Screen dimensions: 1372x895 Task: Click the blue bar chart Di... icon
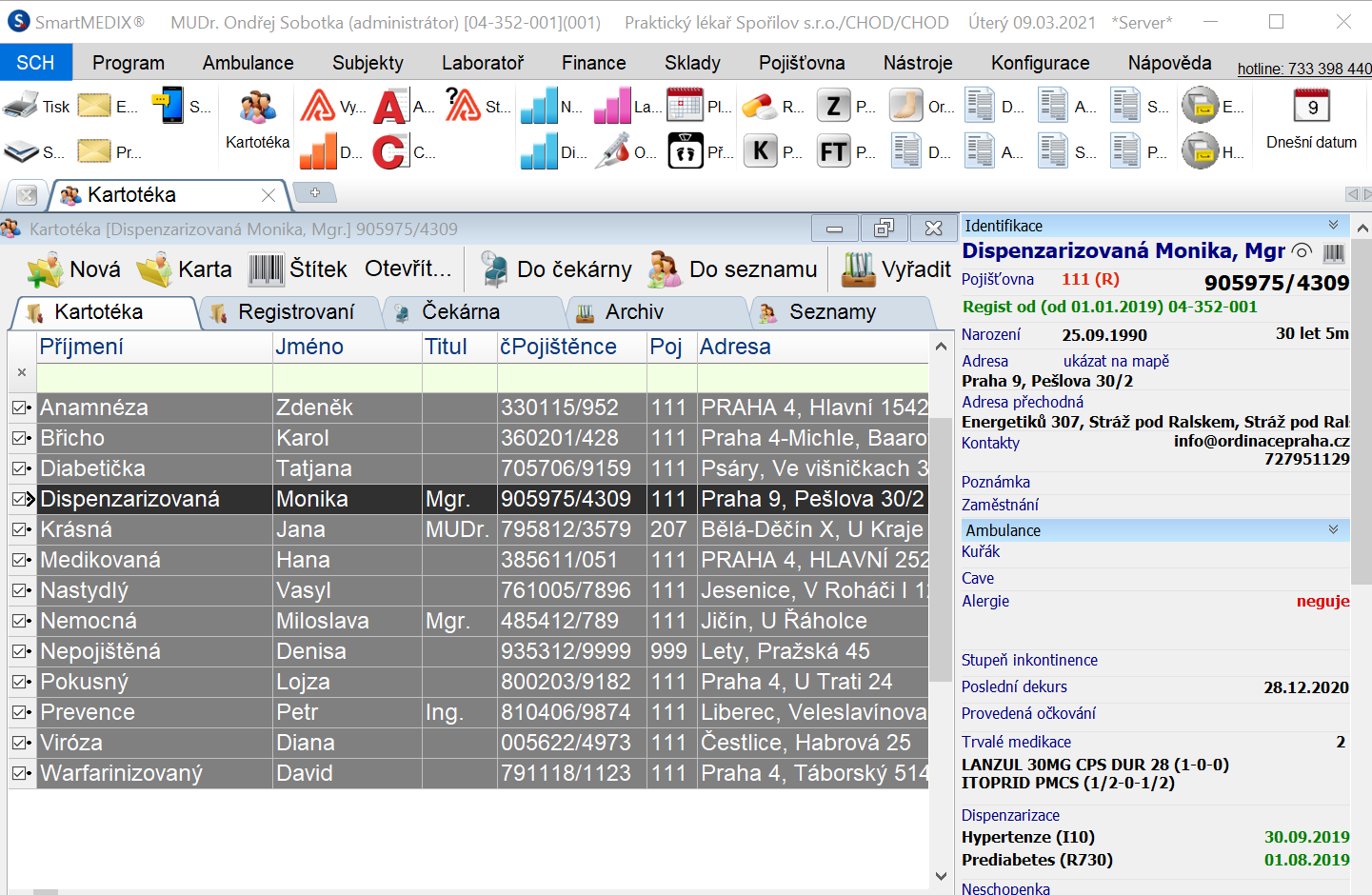pos(539,151)
